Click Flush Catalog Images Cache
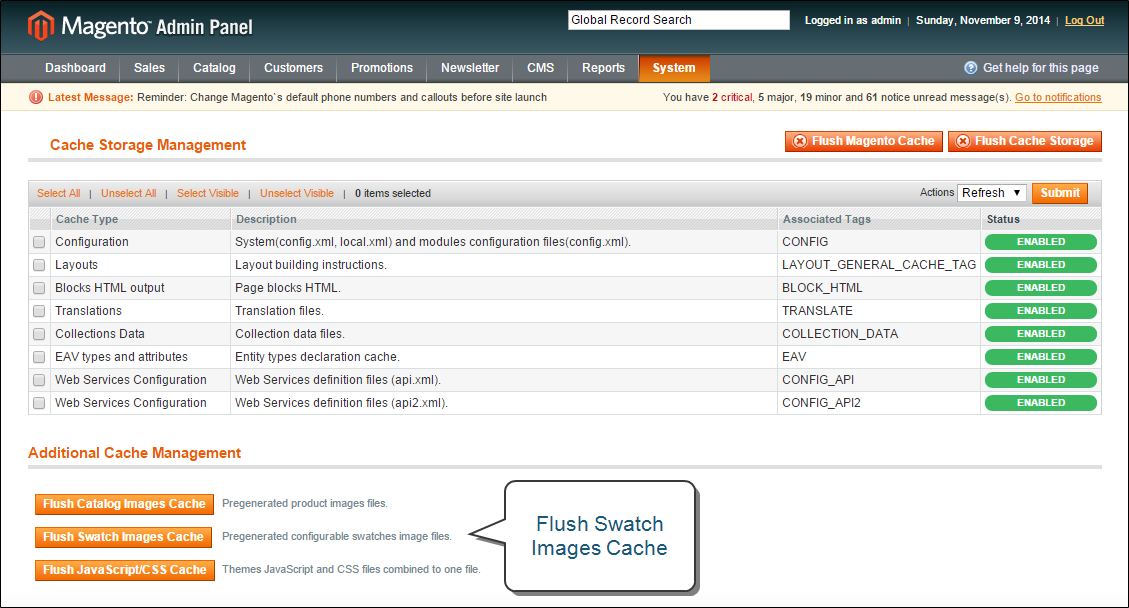 (124, 504)
